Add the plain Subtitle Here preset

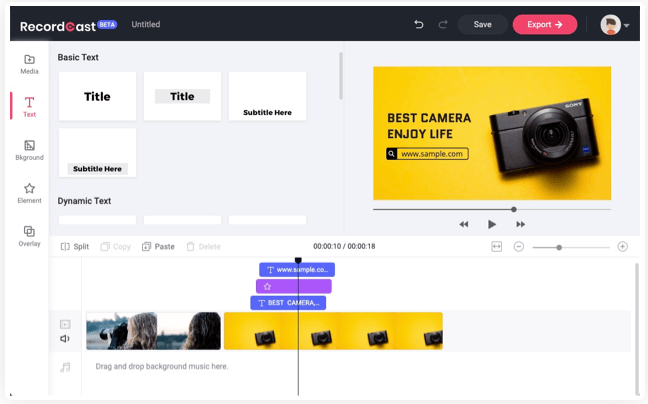pyautogui.click(x=267, y=96)
